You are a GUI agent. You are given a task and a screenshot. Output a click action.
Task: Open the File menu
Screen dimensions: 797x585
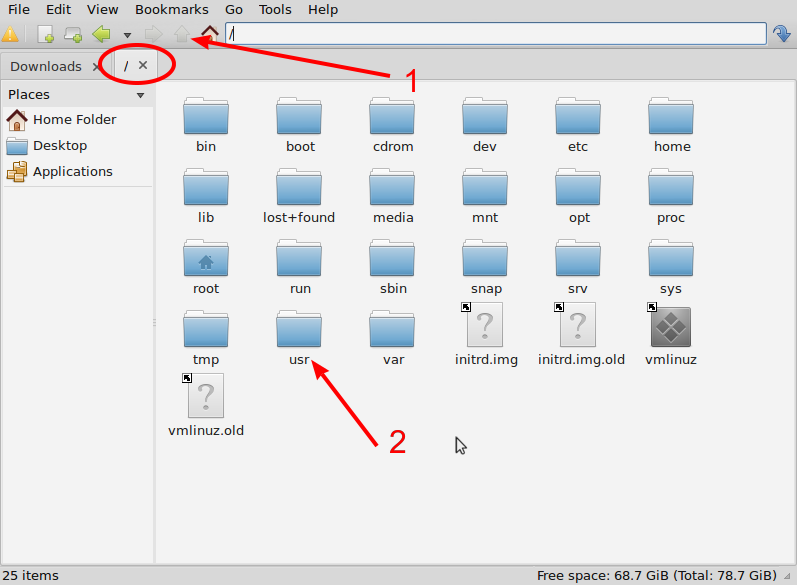[19, 10]
